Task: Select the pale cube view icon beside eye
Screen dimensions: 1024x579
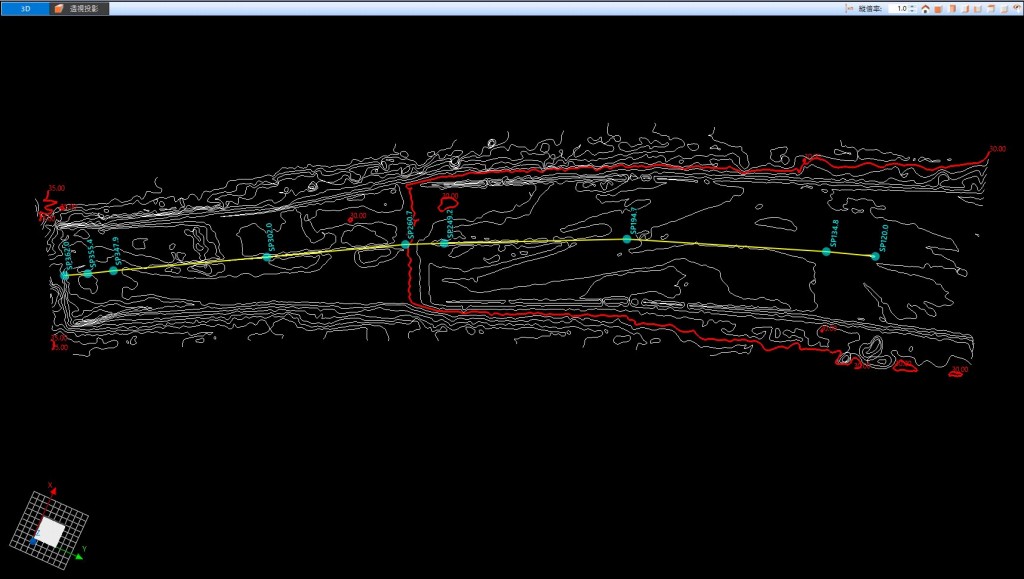Action: 1003,8
